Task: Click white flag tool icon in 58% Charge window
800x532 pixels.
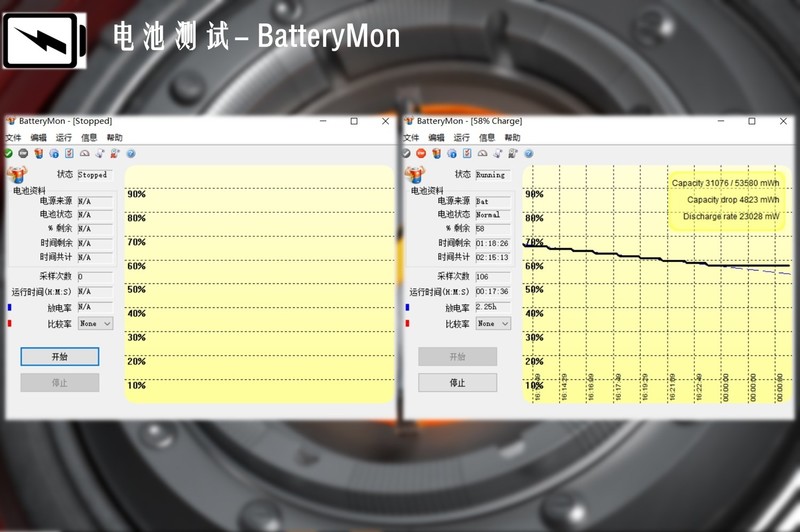Action: pyautogui.click(x=498, y=153)
